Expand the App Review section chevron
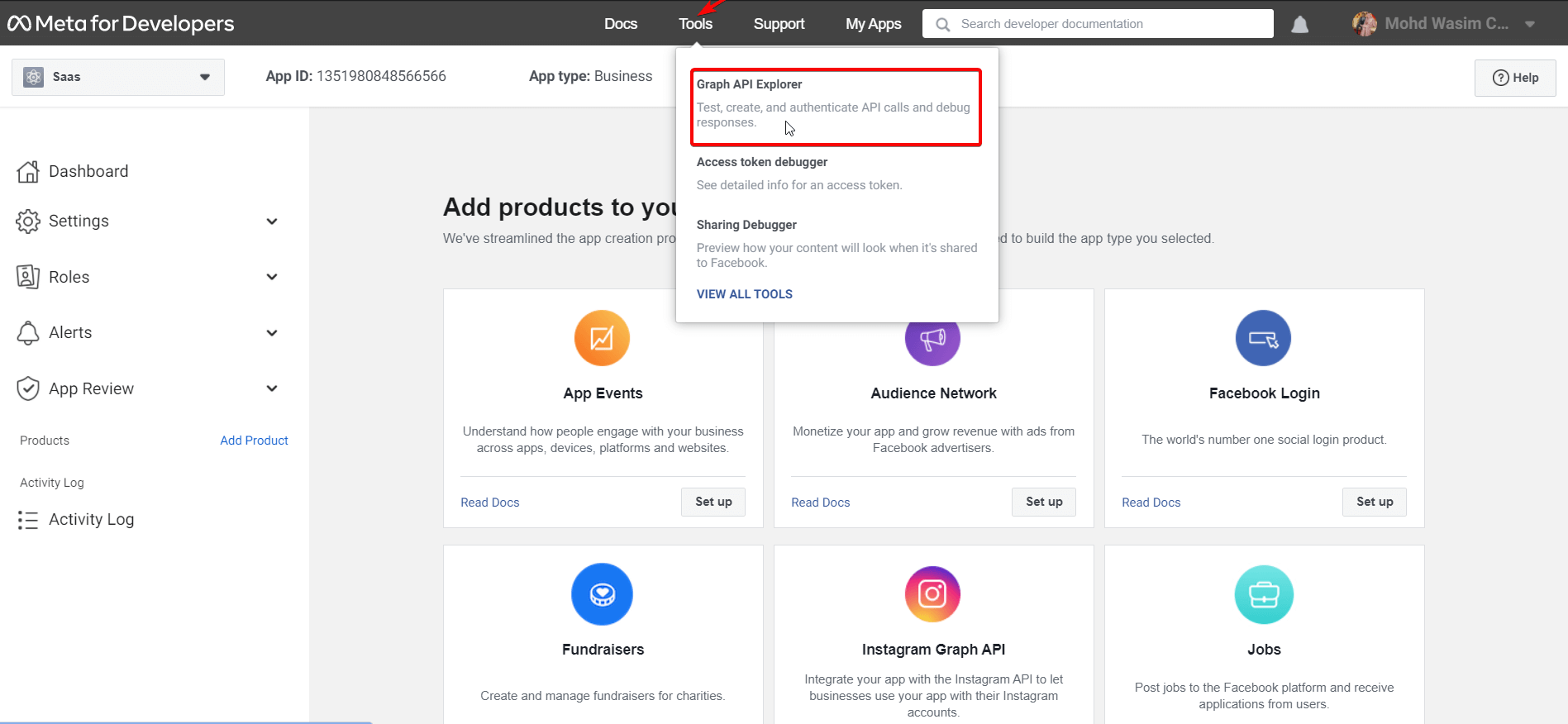Screen dimensions: 1568x724 coord(272,388)
